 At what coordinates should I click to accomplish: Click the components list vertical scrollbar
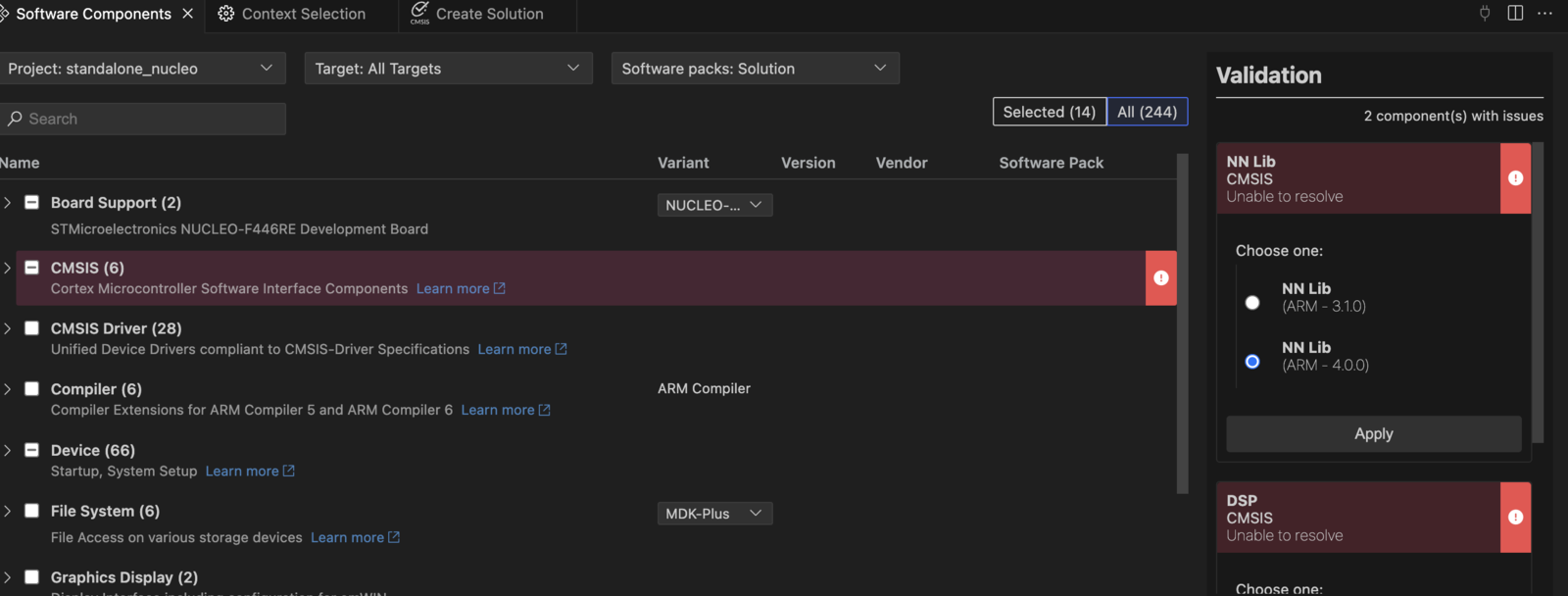(1183, 323)
